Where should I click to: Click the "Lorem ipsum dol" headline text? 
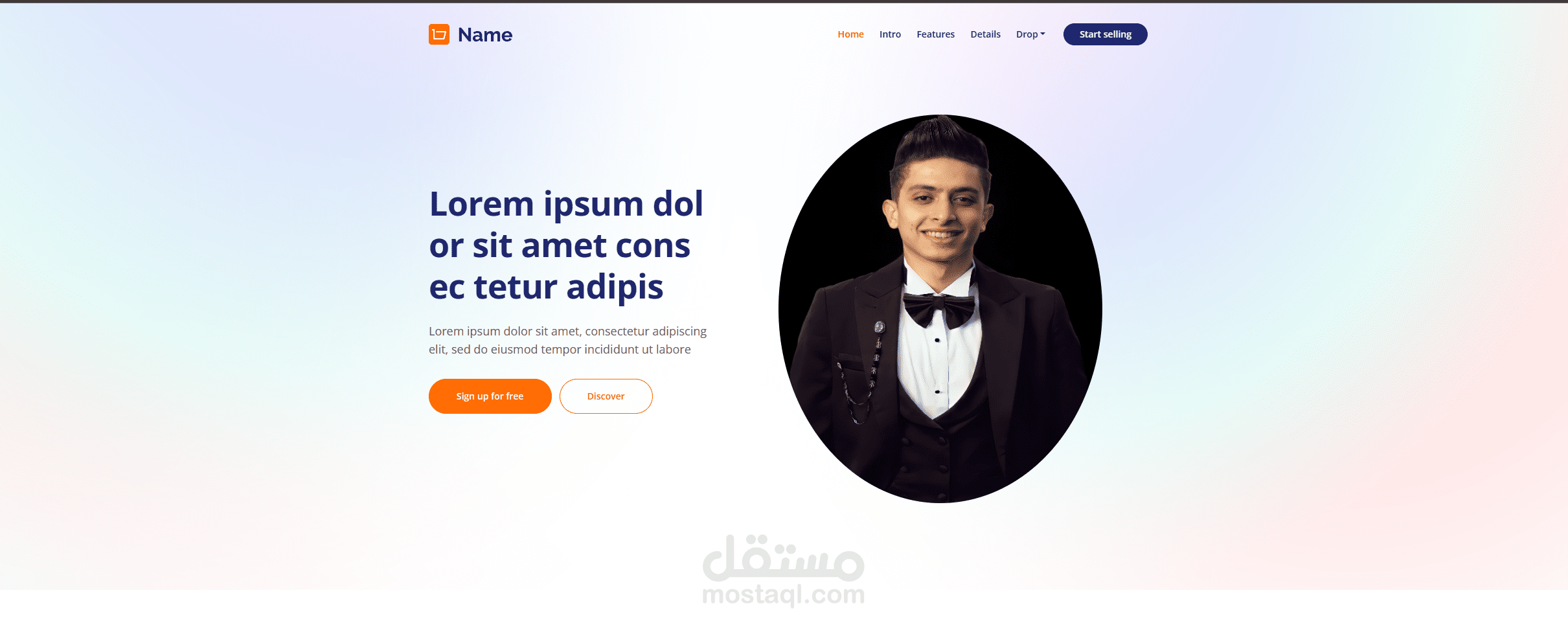pyautogui.click(x=566, y=204)
